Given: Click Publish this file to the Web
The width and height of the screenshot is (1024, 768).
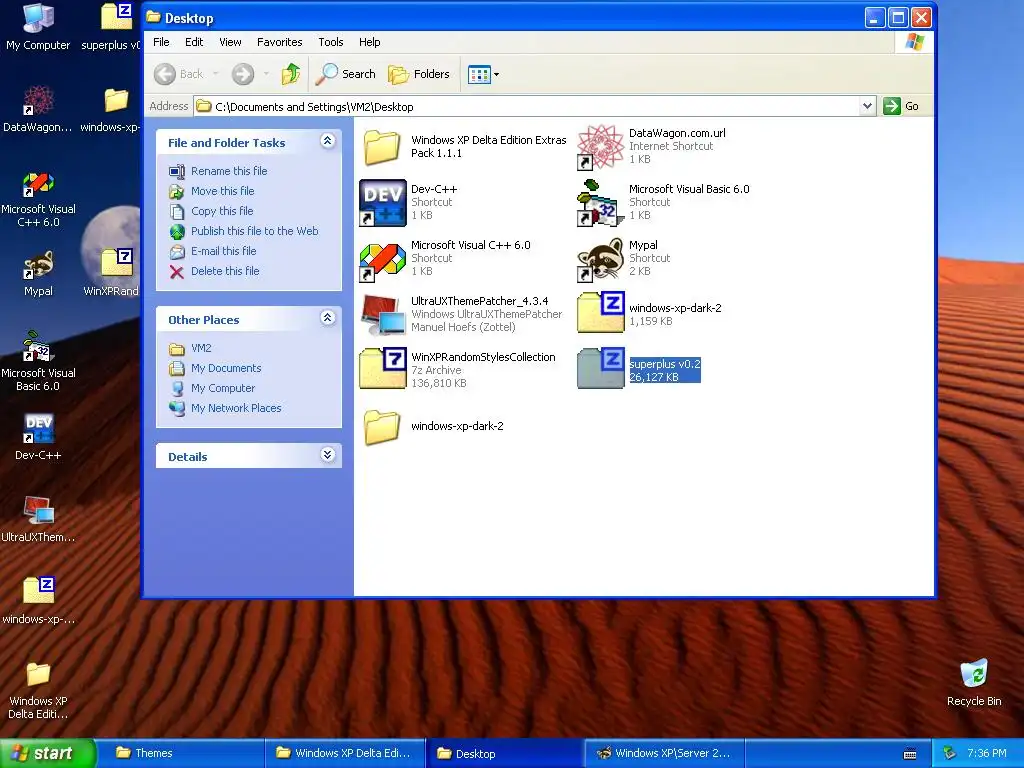Looking at the screenshot, I should pyautogui.click(x=244, y=231).
